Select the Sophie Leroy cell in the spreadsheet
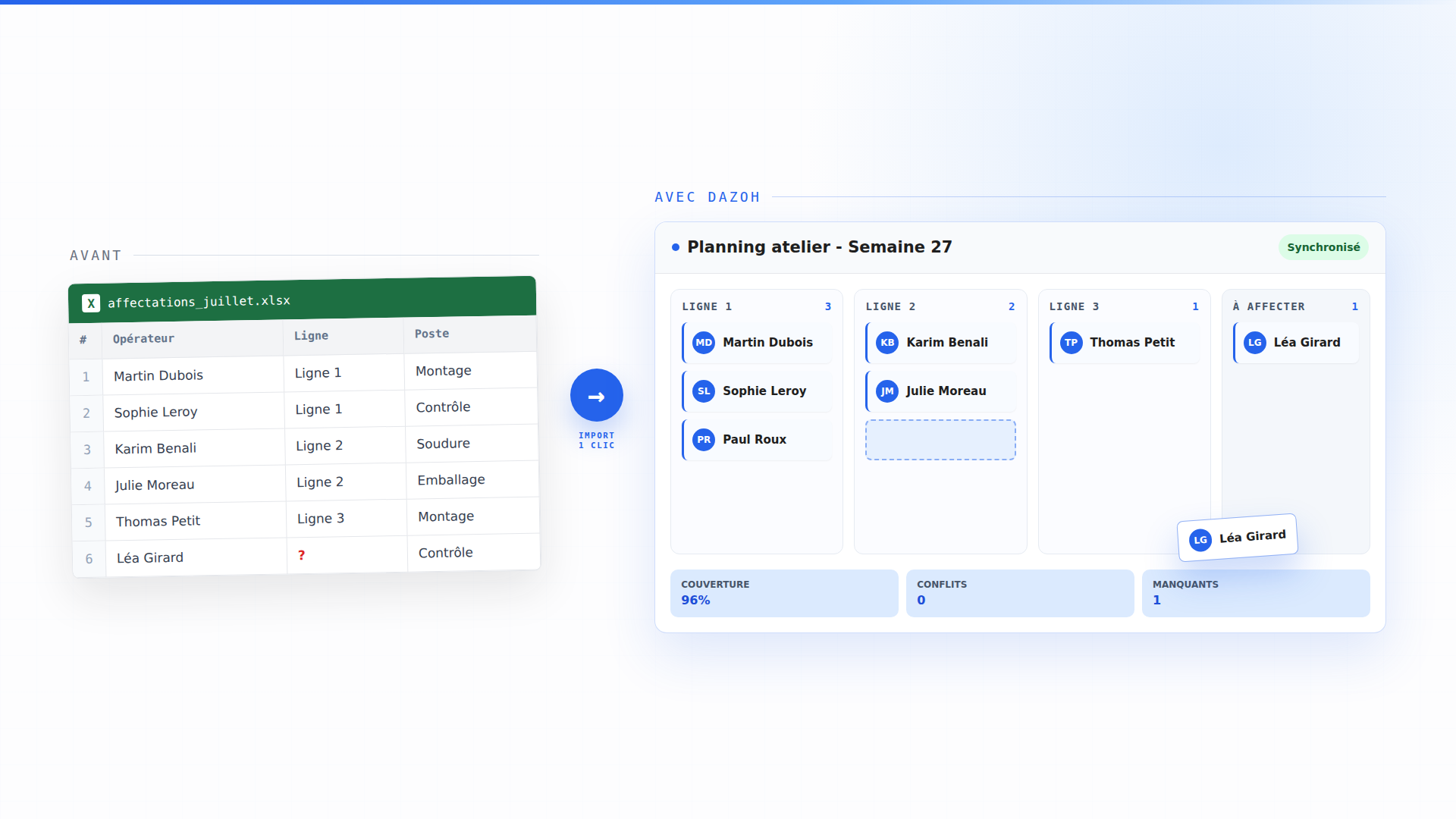Image resolution: width=1456 pixels, height=819 pixels. [x=194, y=412]
